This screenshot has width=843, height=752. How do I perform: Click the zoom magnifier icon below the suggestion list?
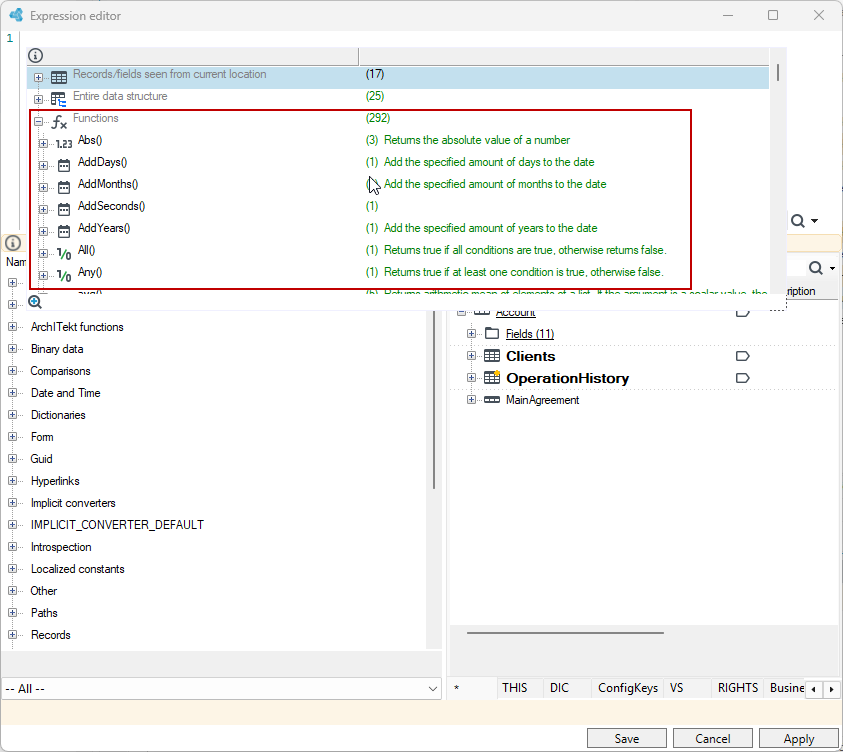[x=35, y=302]
